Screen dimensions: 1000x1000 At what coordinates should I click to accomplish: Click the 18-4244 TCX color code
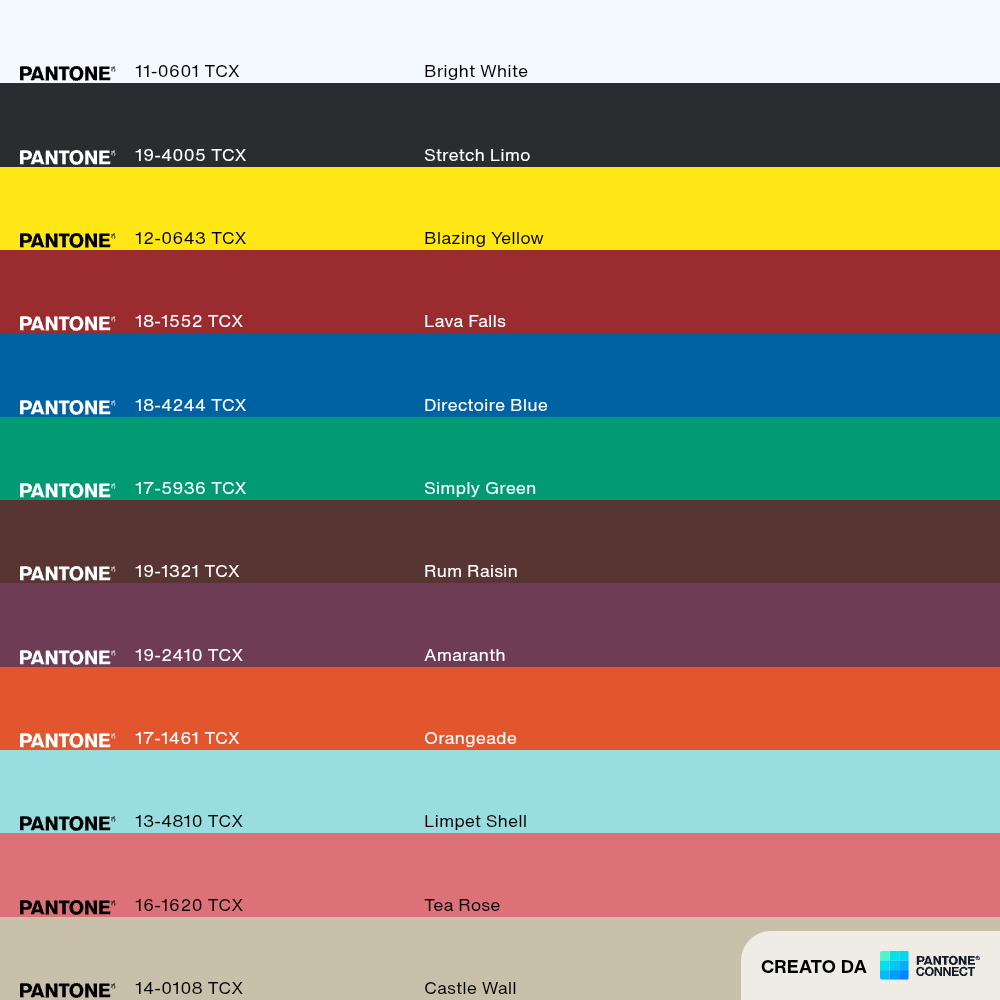[190, 406]
